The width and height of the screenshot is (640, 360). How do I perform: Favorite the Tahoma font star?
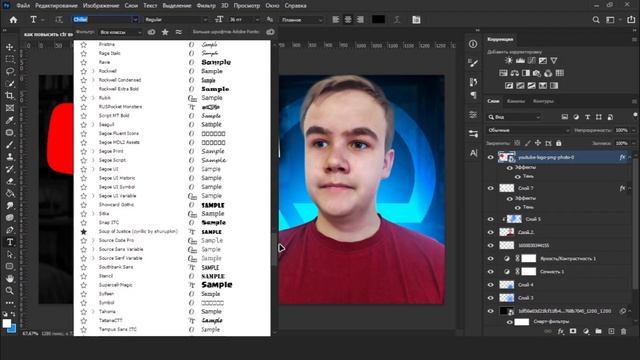(x=84, y=311)
